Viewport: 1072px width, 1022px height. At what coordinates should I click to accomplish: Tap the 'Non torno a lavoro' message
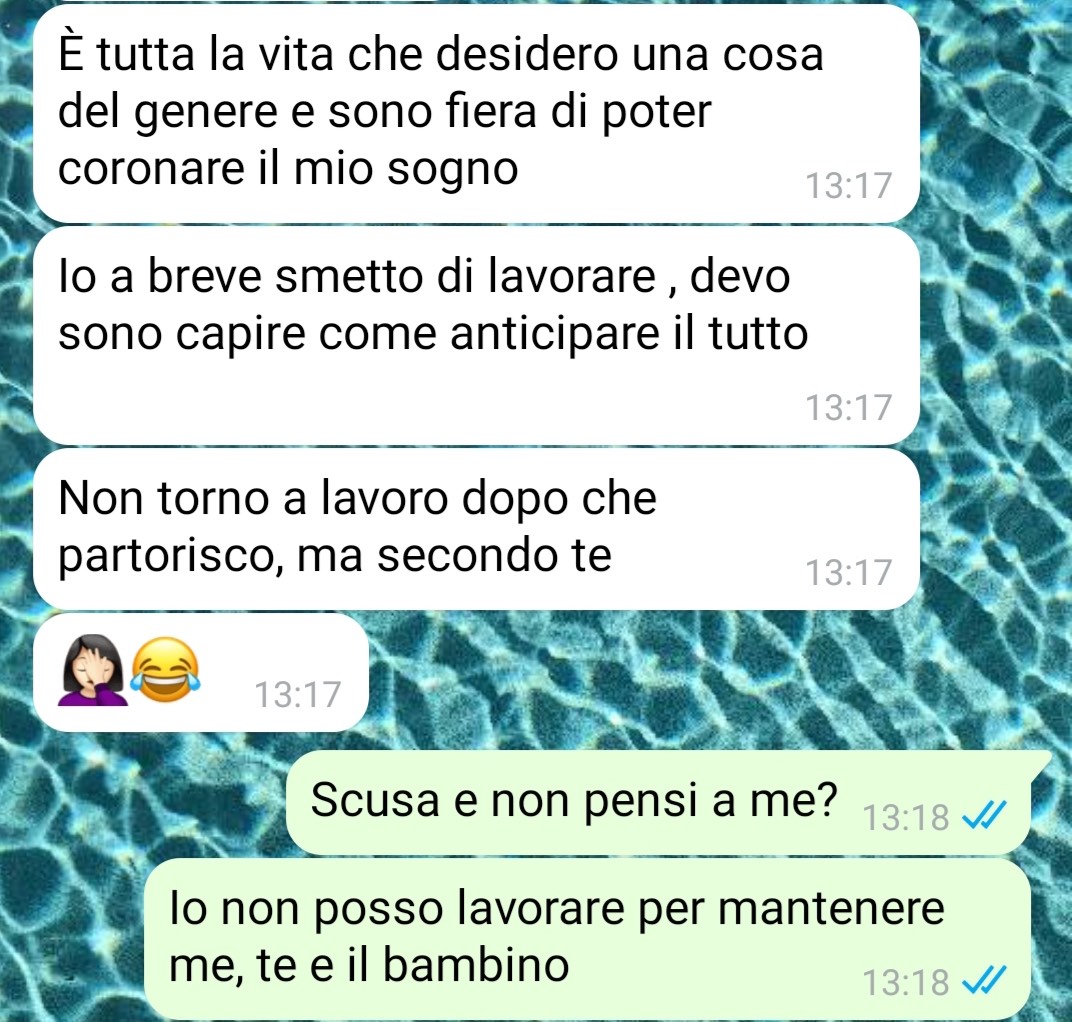476,528
